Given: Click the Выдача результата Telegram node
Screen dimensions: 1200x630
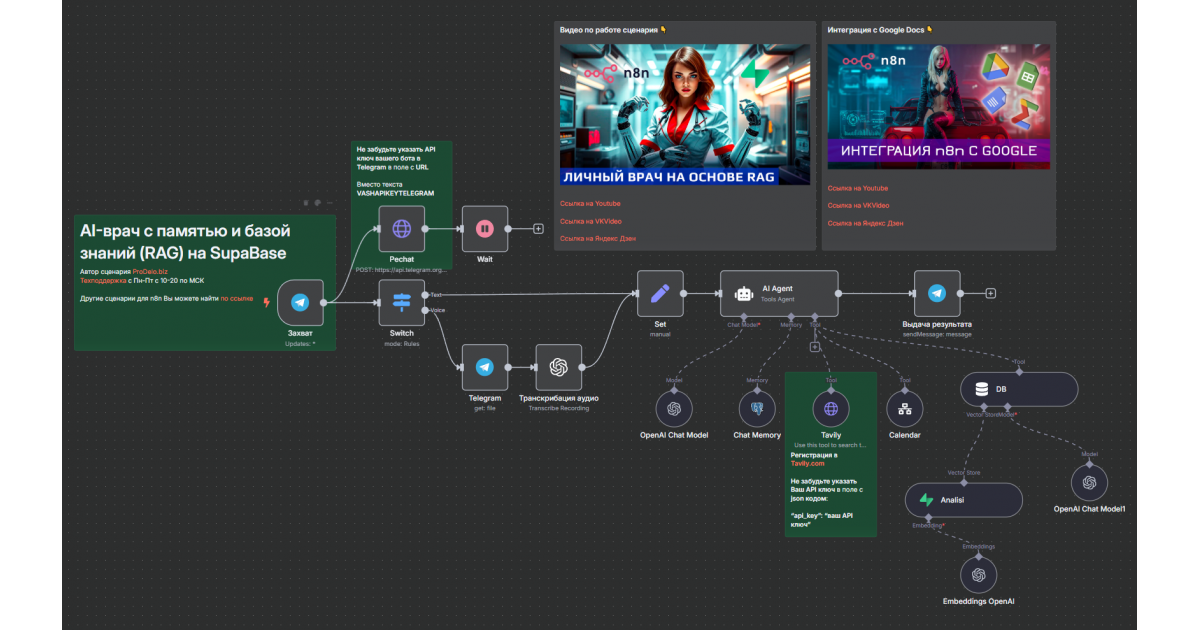Looking at the screenshot, I should [937, 294].
